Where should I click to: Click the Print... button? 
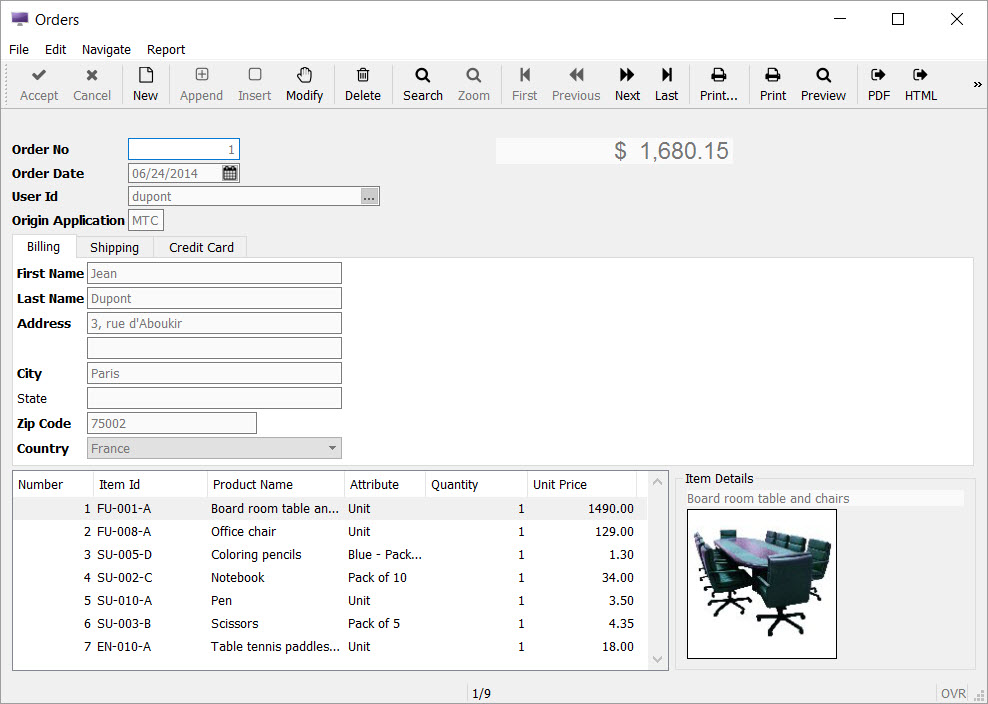(719, 84)
